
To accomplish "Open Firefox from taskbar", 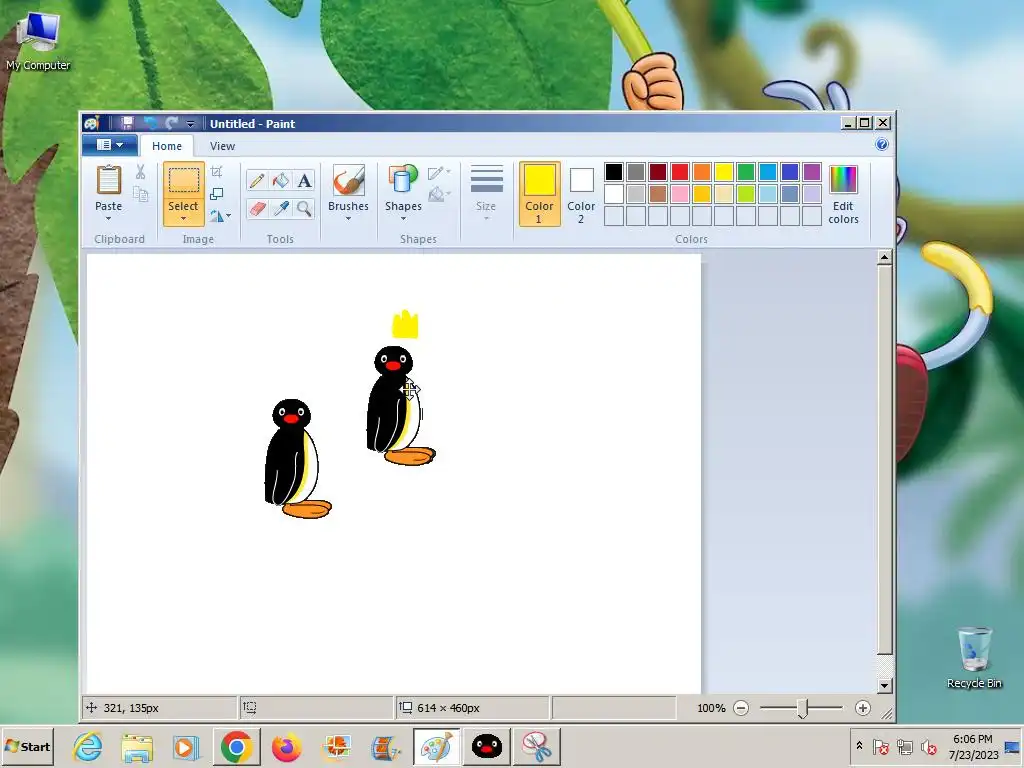I will coord(287,746).
